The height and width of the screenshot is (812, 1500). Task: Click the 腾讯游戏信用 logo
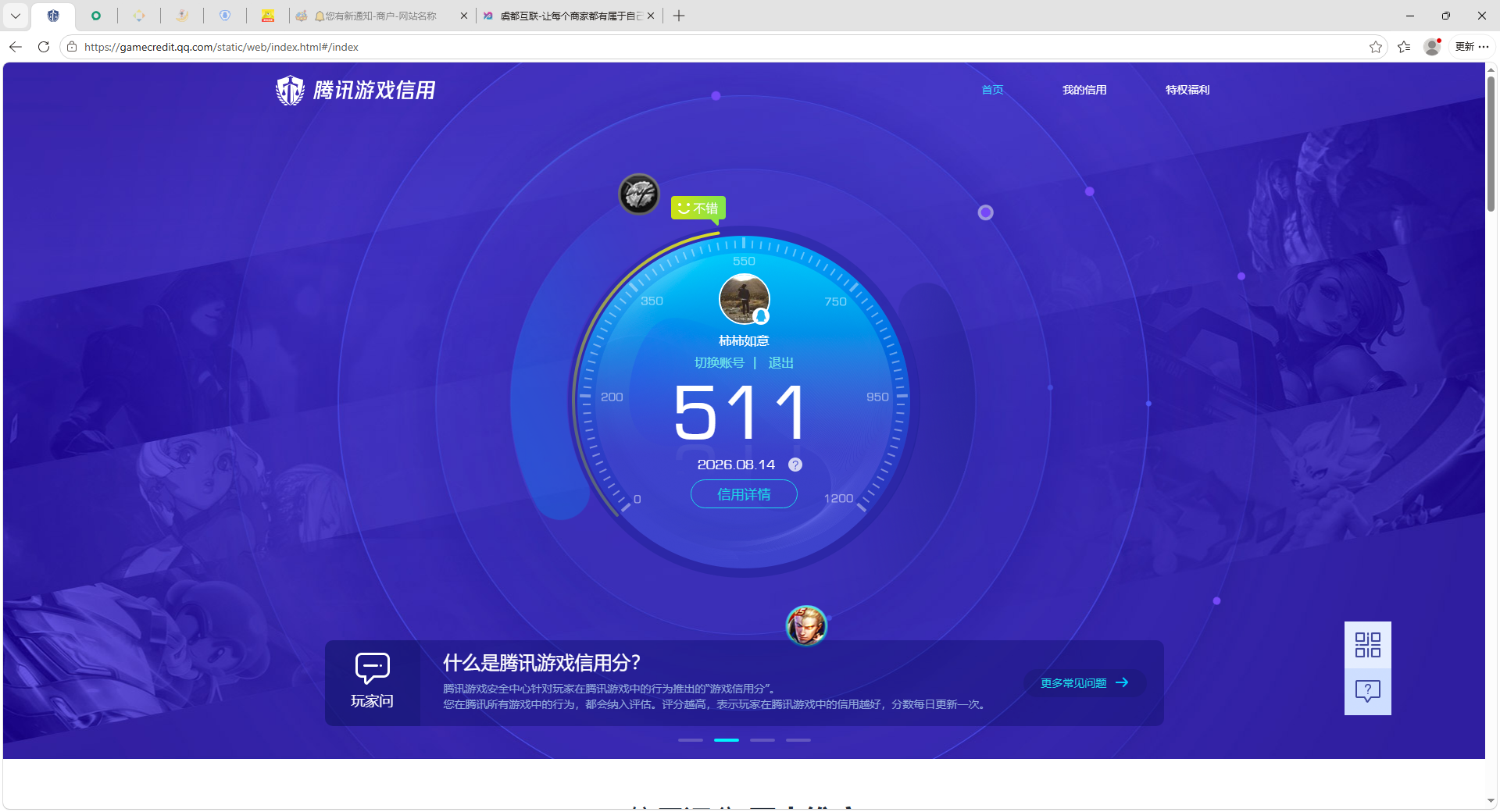pos(355,91)
